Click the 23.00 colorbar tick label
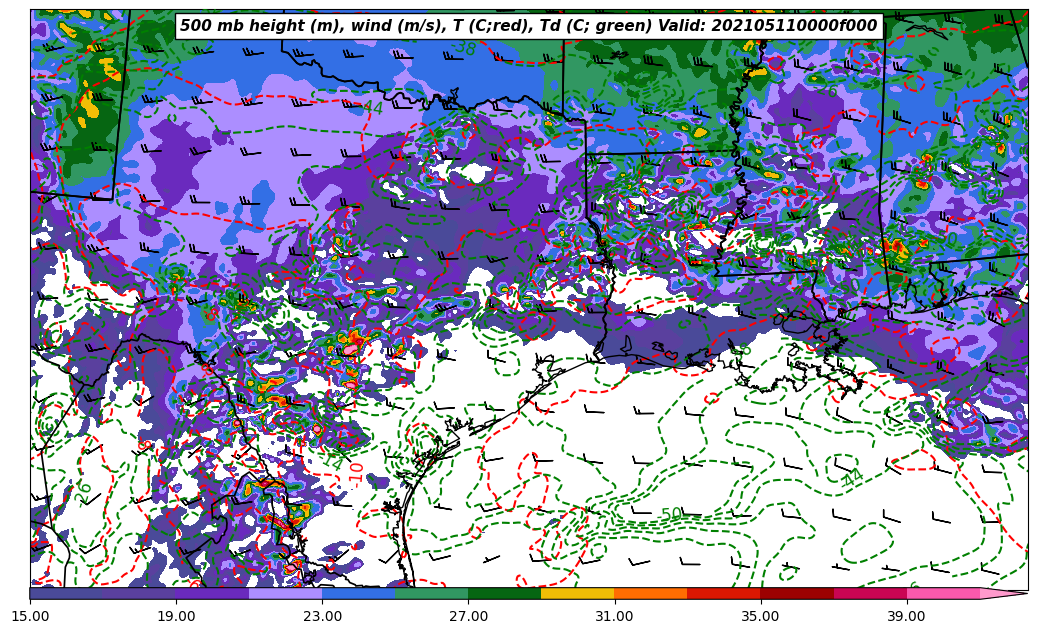 322,616
